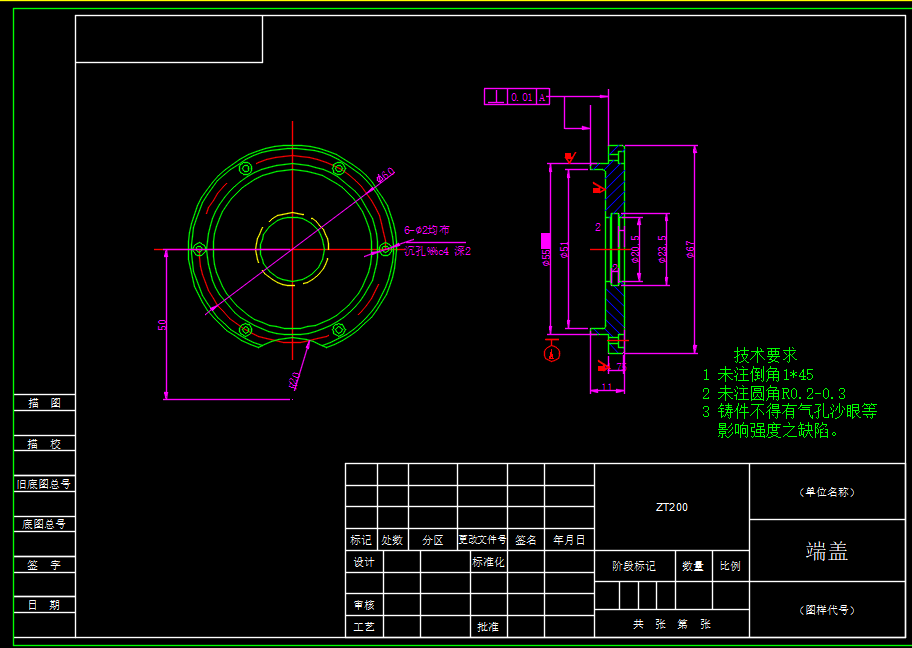This screenshot has height=648, width=912.
Task: Select the magenta filled square near φ55
Action: [545, 240]
